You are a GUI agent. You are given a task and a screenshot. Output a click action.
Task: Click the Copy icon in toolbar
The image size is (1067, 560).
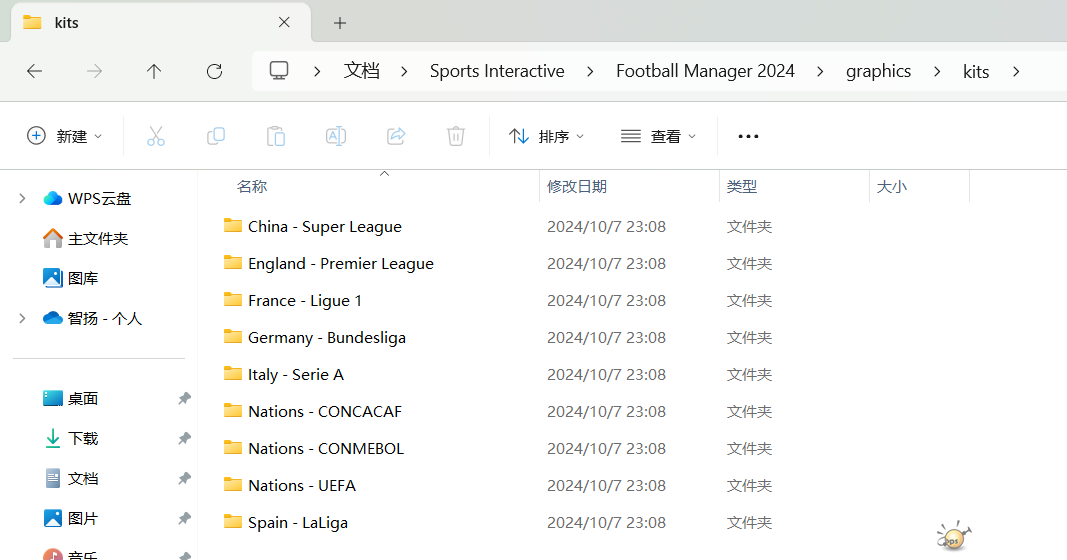tap(216, 136)
